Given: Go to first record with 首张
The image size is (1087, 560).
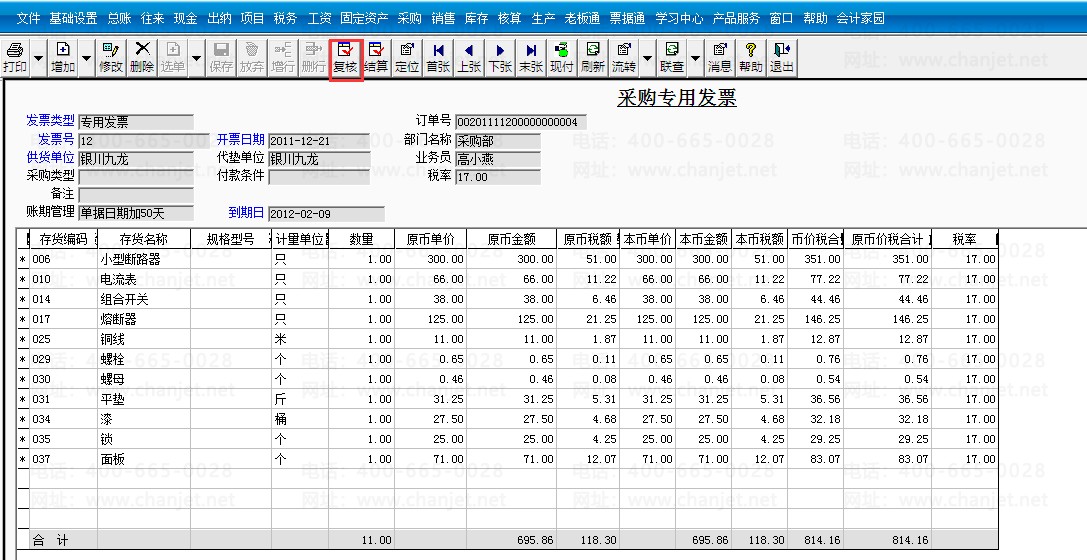Looking at the screenshot, I should tap(438, 58).
